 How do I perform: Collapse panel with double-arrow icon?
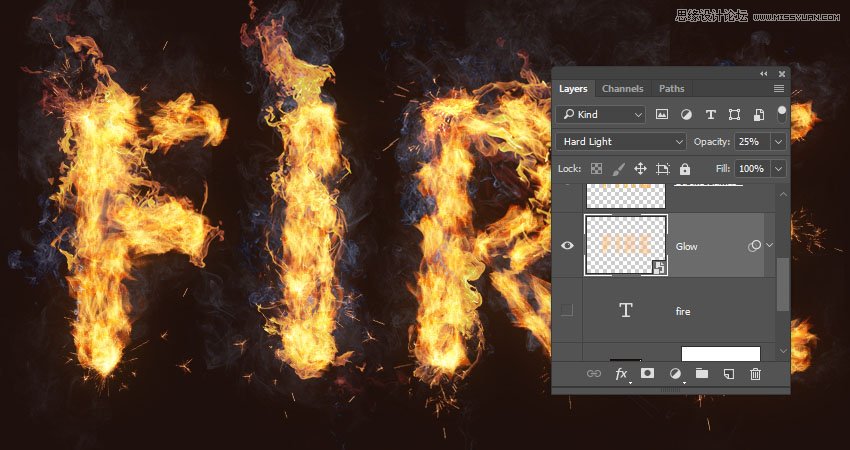tap(764, 74)
